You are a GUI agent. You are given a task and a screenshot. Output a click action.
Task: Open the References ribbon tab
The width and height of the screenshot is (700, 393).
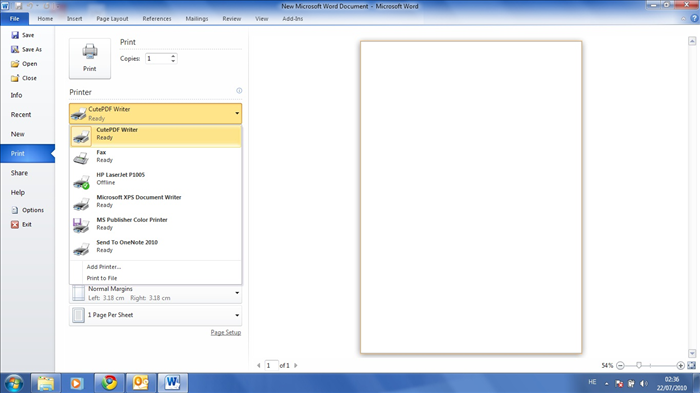coord(157,19)
